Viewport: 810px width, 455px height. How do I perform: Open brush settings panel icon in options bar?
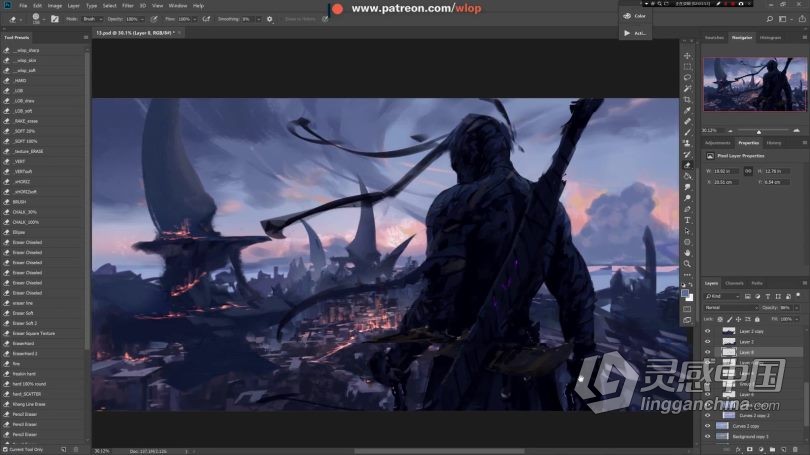[54, 19]
